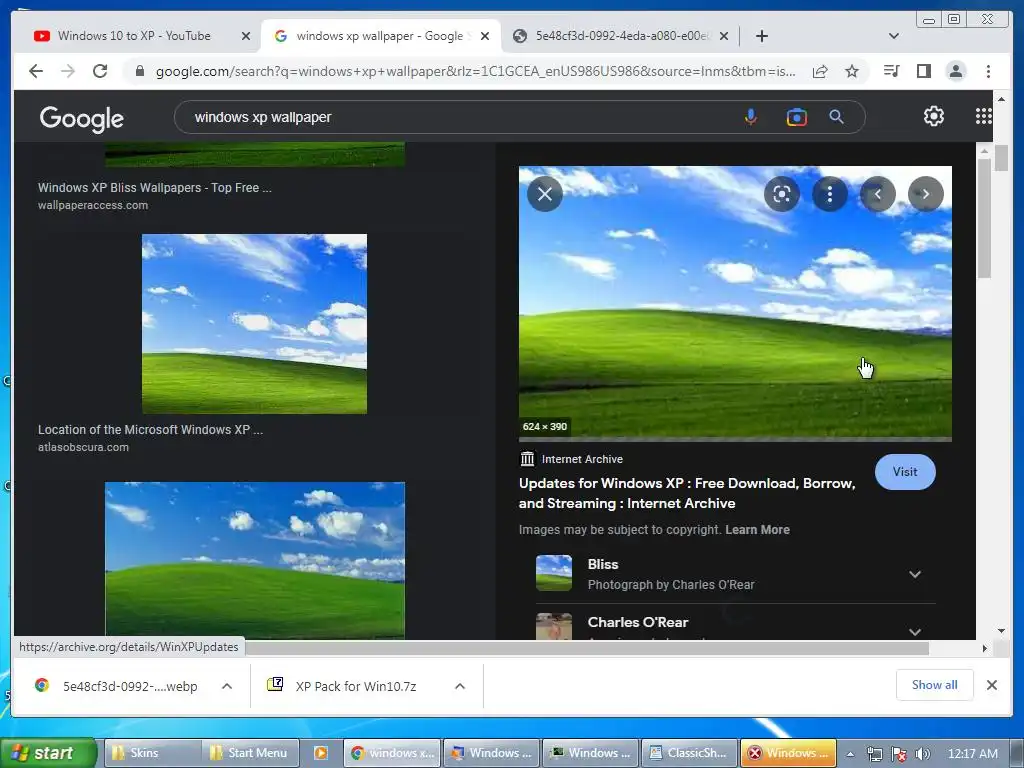The image size is (1024, 768).
Task: Click the Google search box text
Action: point(263,117)
